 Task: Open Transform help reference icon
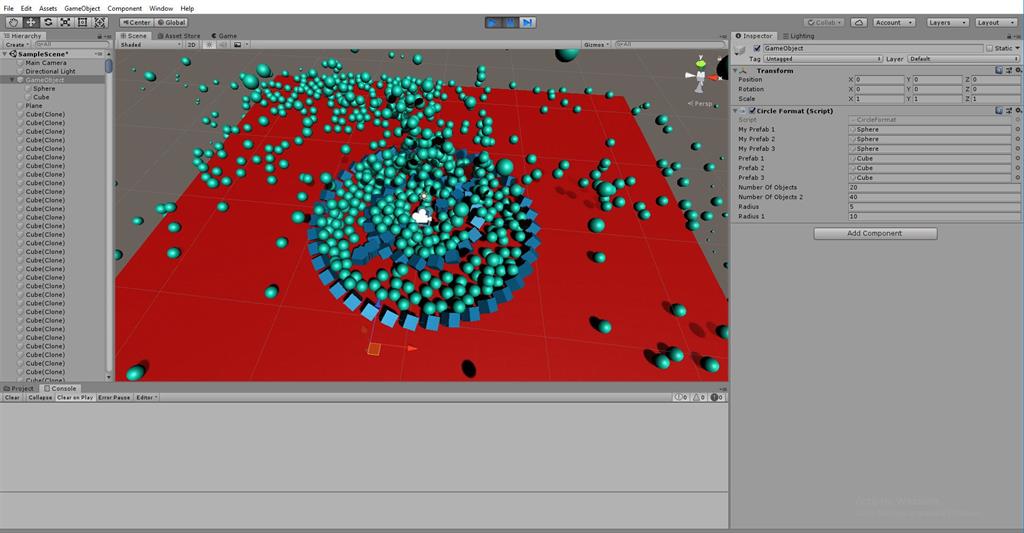coord(999,71)
